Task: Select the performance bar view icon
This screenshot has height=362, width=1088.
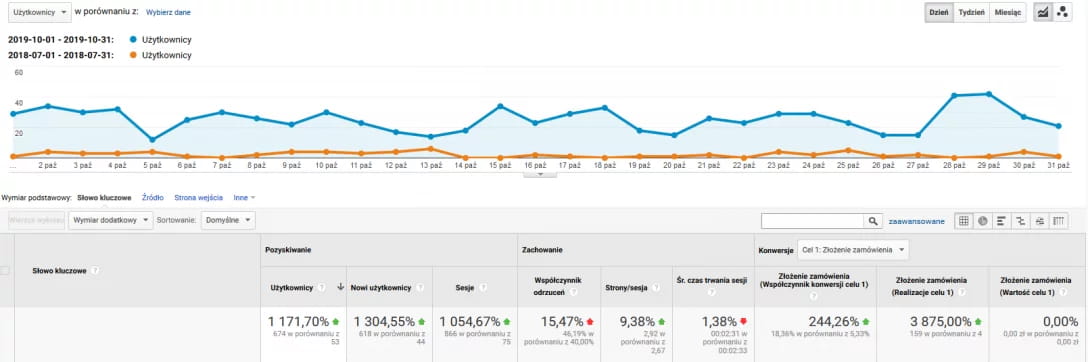Action: (1001, 221)
